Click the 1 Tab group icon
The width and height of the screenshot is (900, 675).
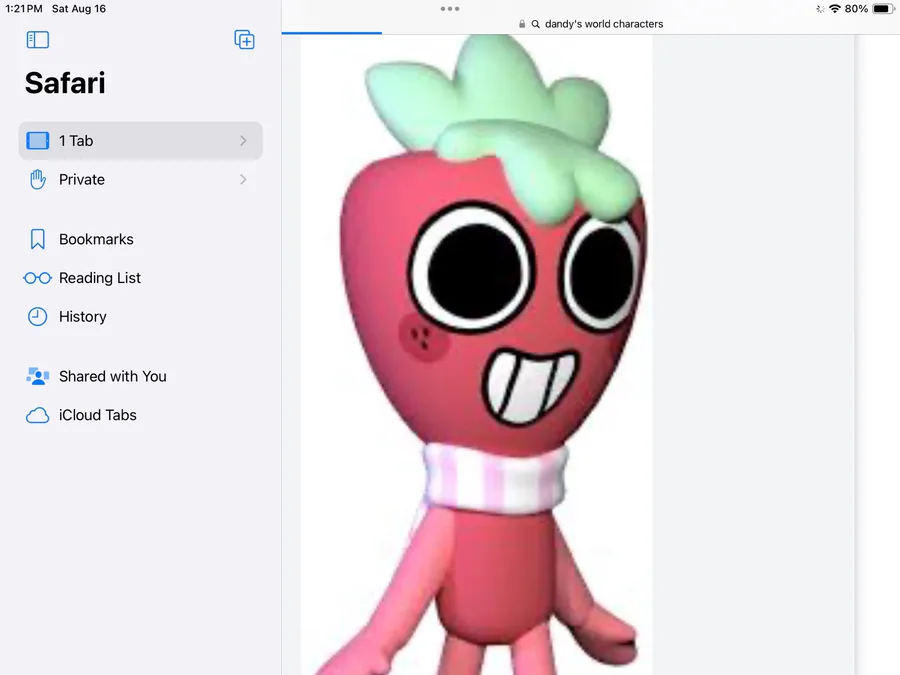pyautogui.click(x=38, y=141)
